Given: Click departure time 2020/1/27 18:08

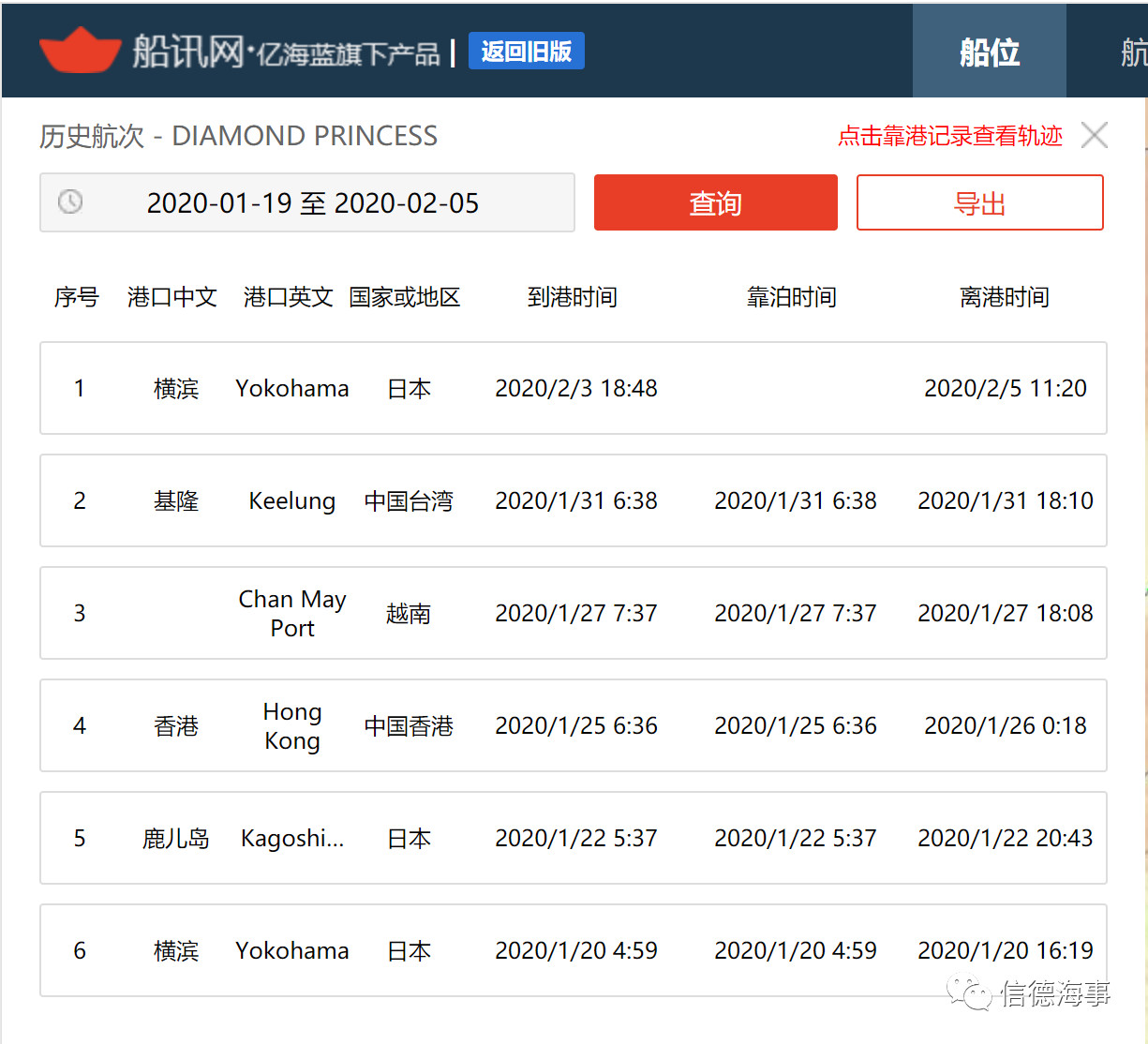Looking at the screenshot, I should point(1006,613).
